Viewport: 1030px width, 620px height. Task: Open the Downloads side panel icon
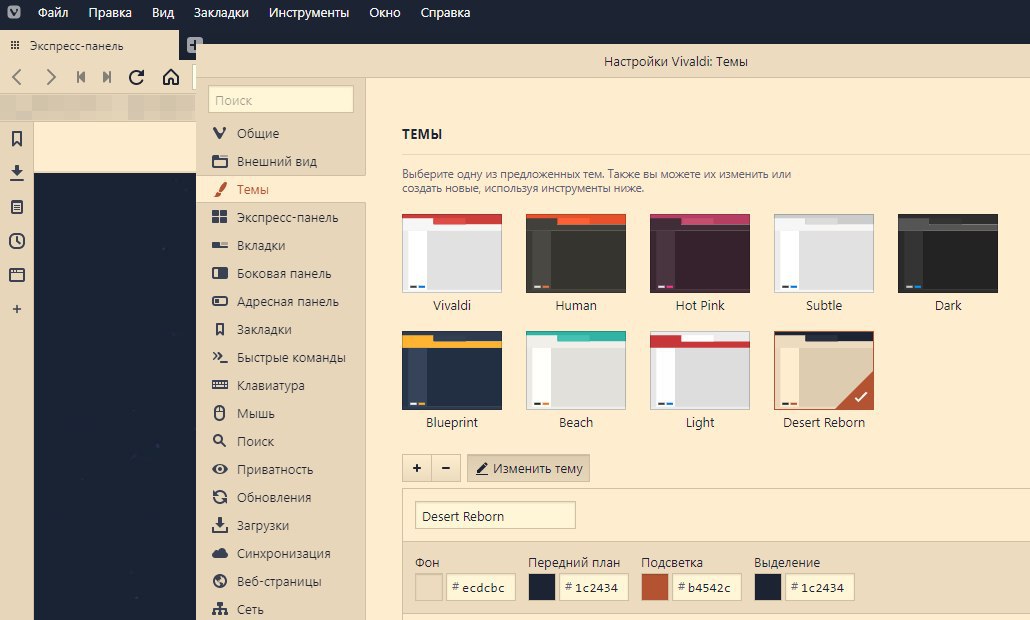click(x=17, y=173)
